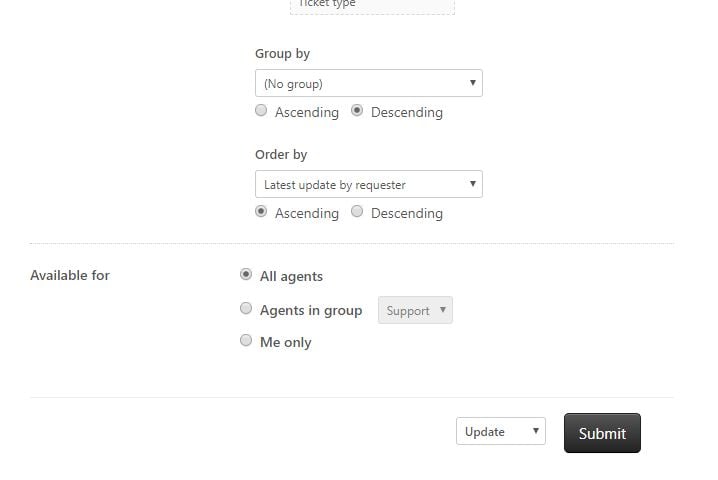
Task: Click the Me only label text
Action: tap(286, 342)
